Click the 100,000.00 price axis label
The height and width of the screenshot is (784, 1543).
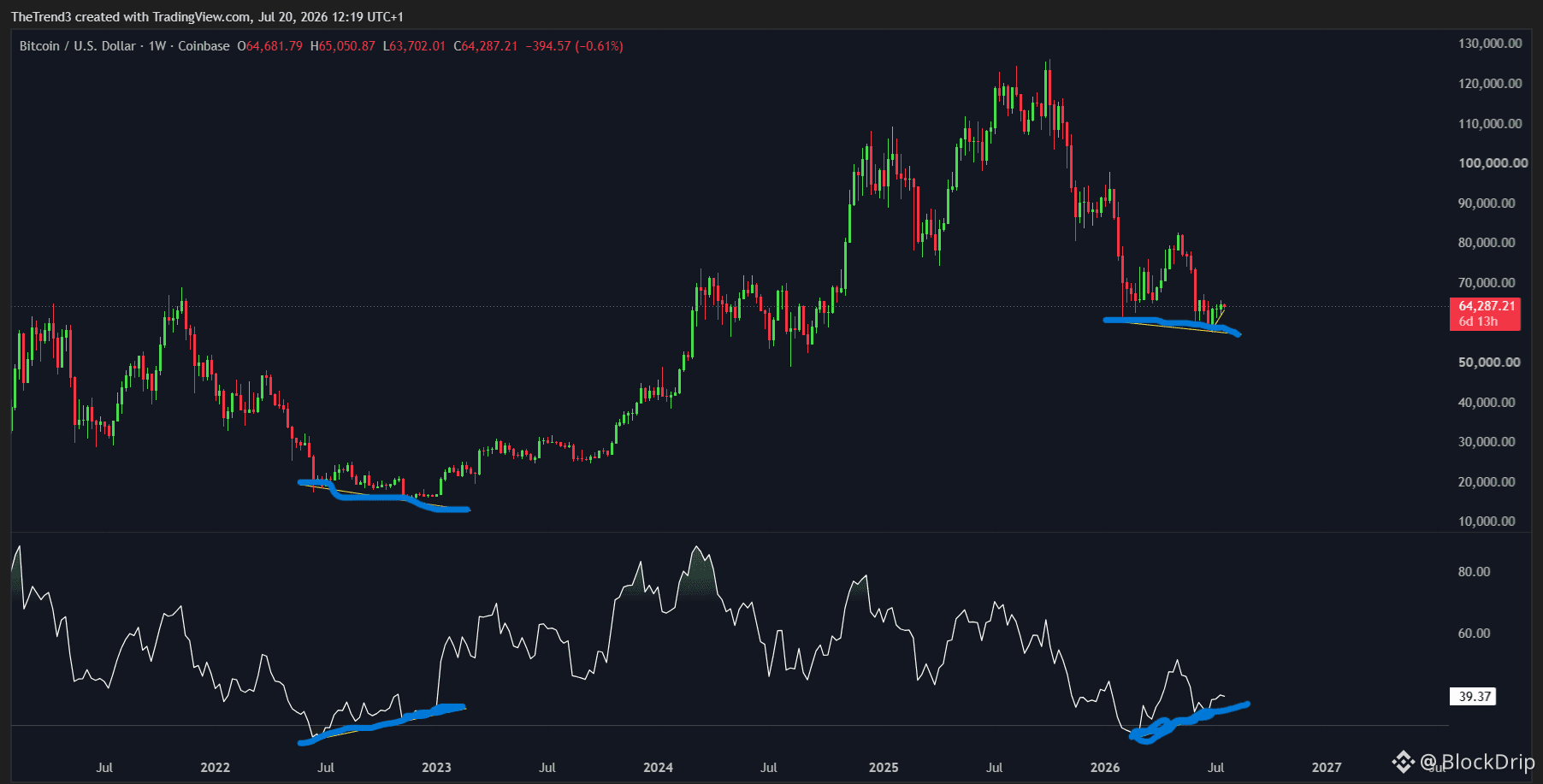coord(1493,163)
